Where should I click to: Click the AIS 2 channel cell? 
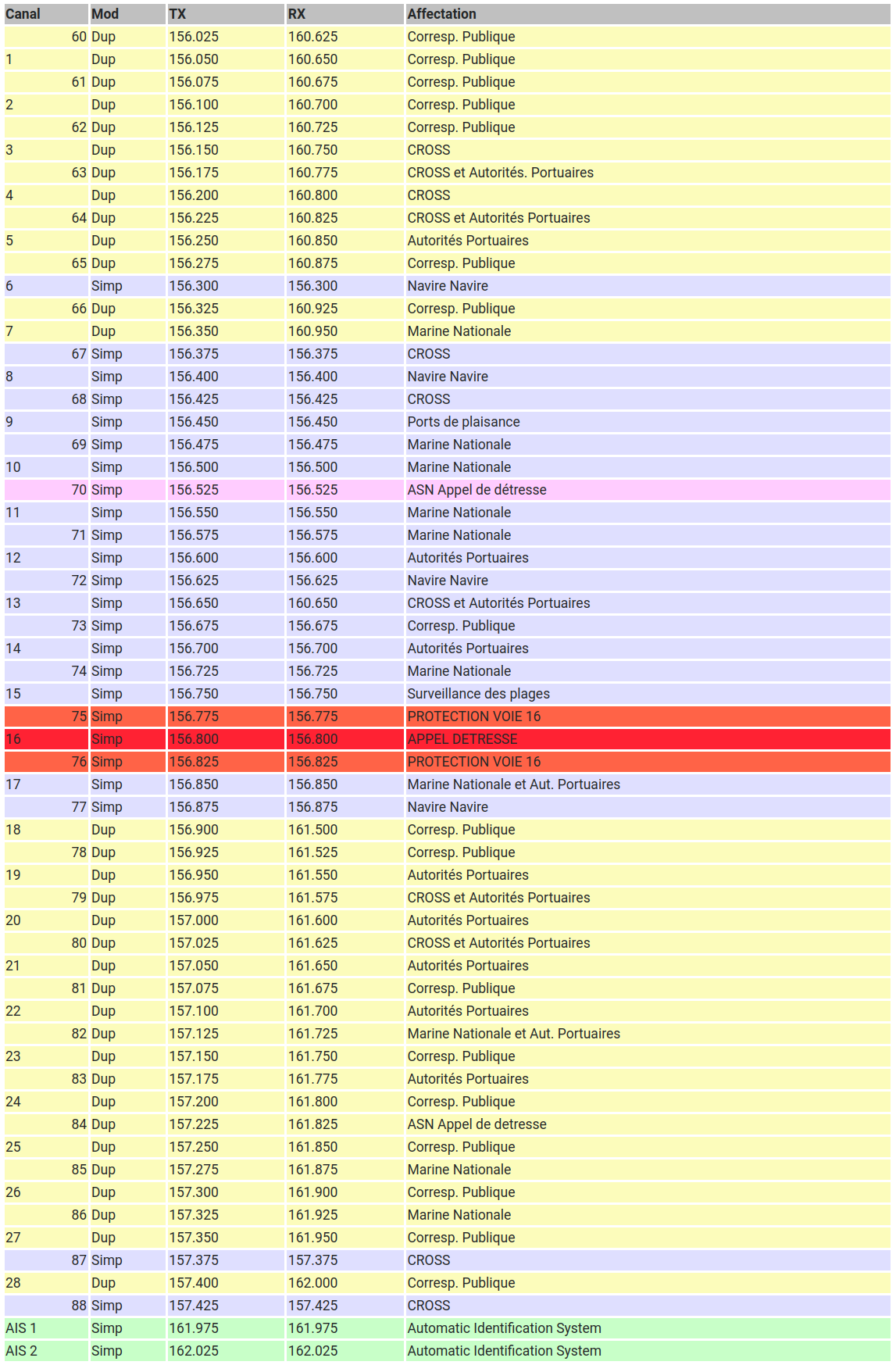pyautogui.click(x=45, y=1351)
